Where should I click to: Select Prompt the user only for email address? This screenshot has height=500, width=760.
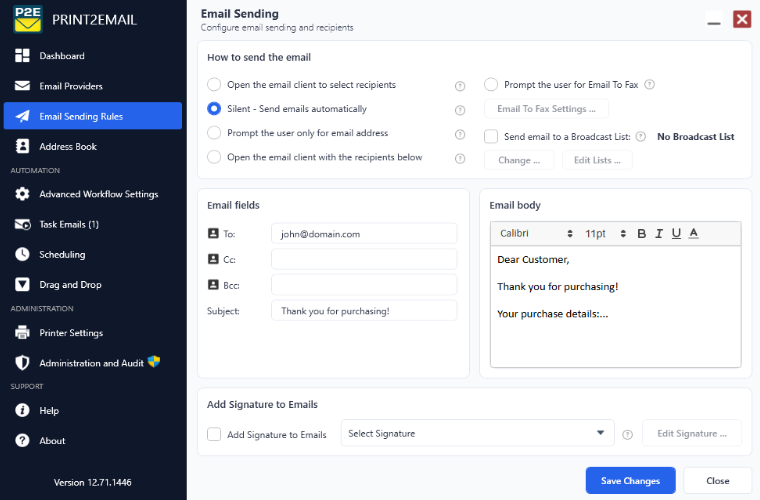coord(214,133)
